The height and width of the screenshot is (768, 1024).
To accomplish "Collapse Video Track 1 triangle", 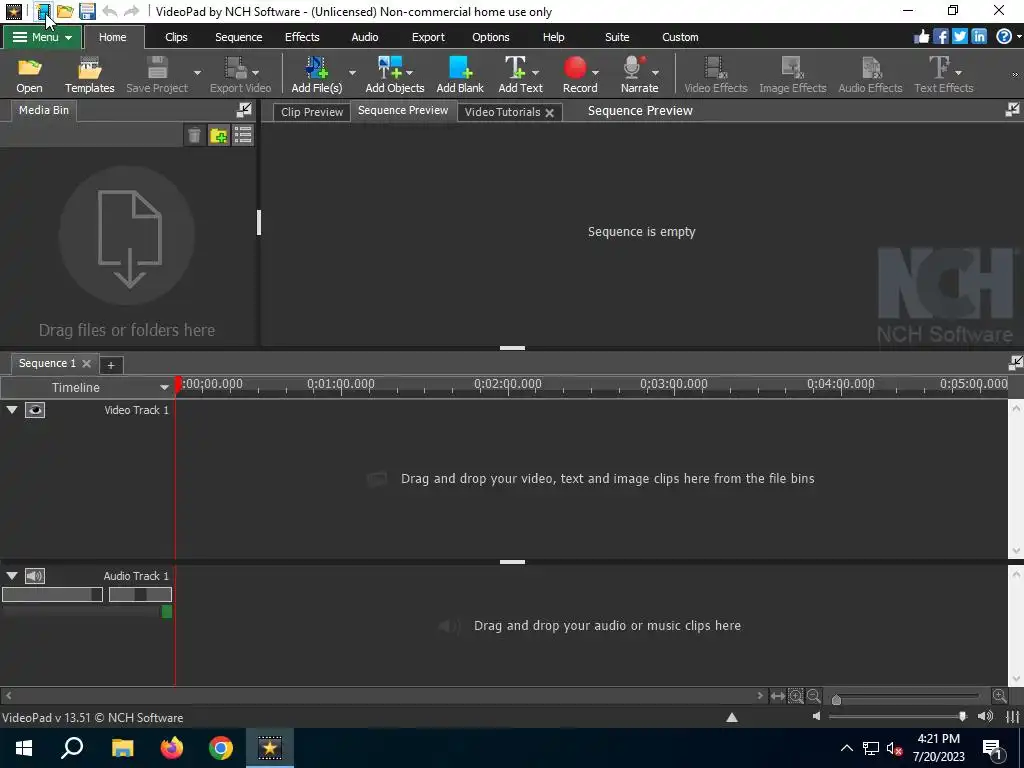I will click(x=12, y=410).
